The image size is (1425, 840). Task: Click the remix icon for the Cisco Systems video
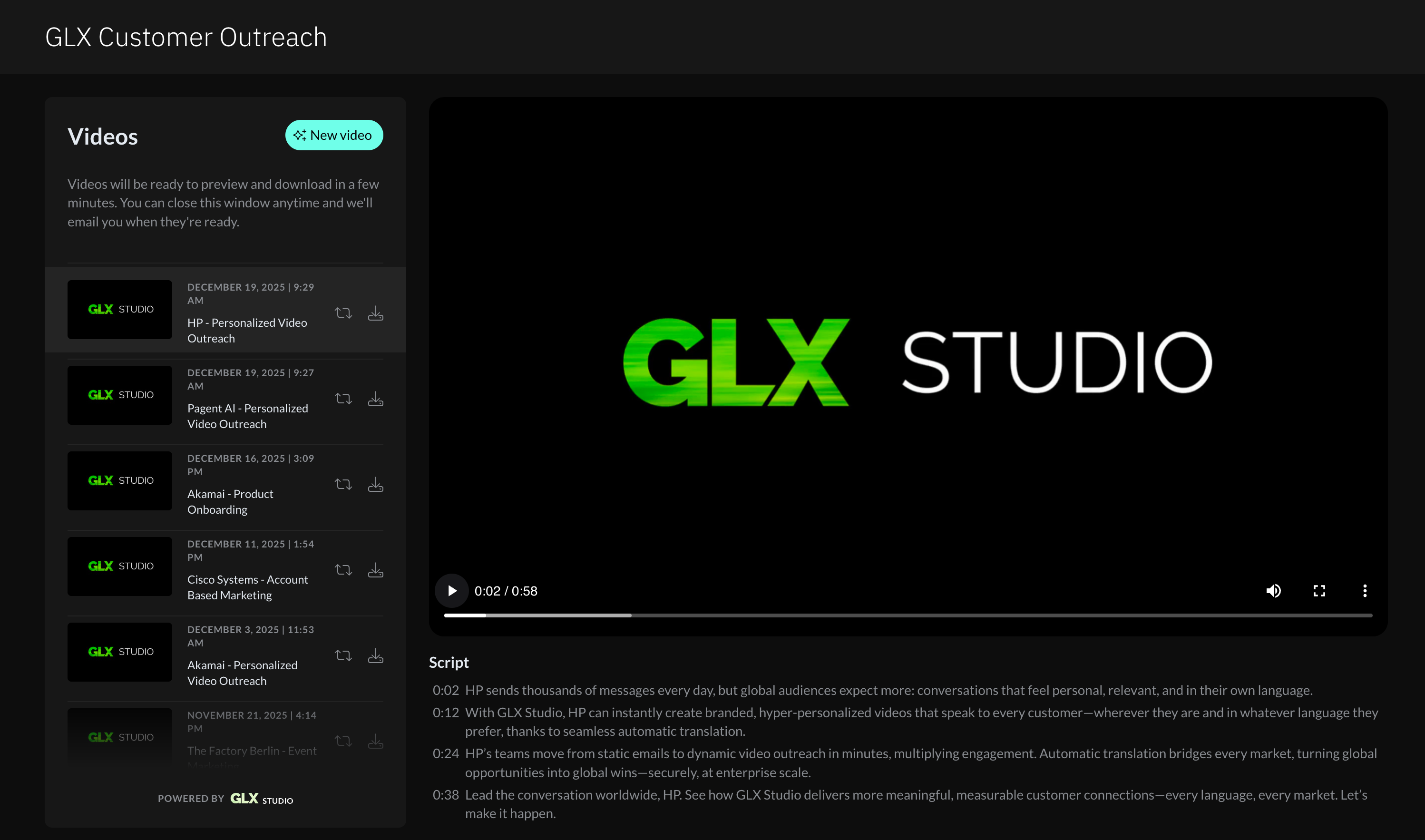point(343,569)
